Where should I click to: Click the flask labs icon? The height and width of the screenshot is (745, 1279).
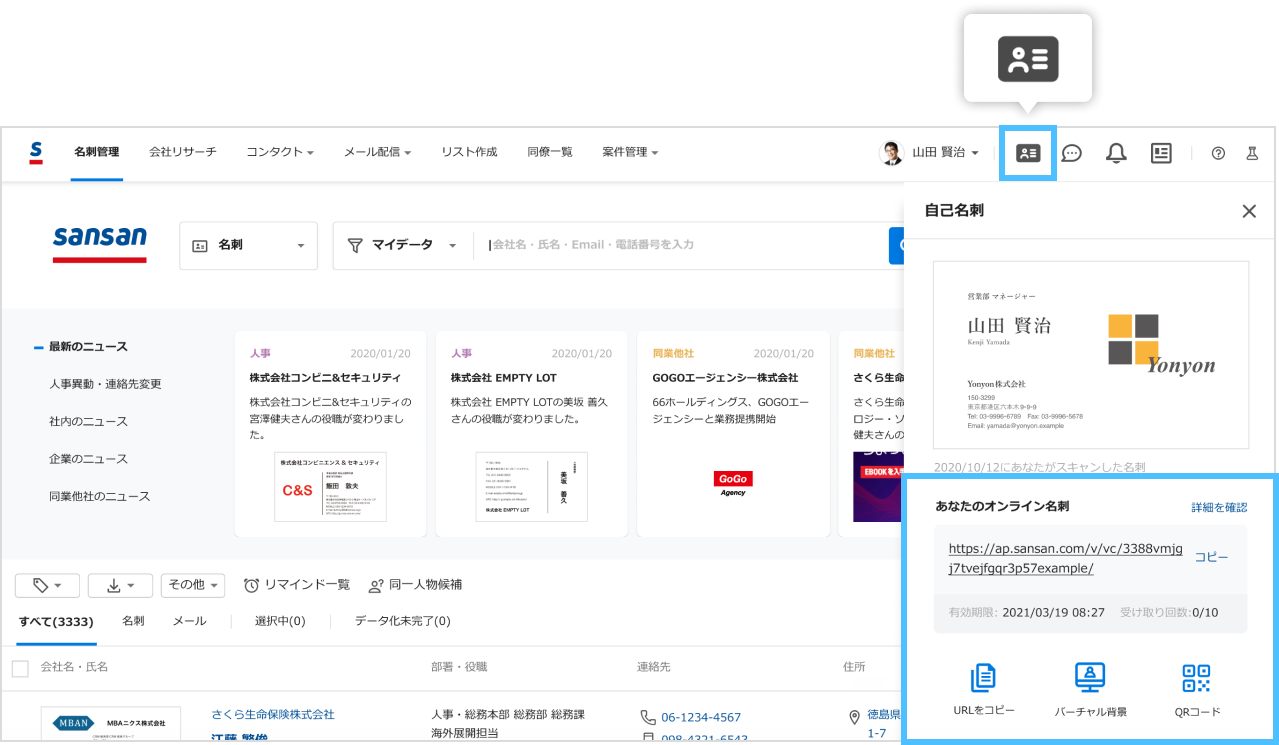[x=1251, y=153]
